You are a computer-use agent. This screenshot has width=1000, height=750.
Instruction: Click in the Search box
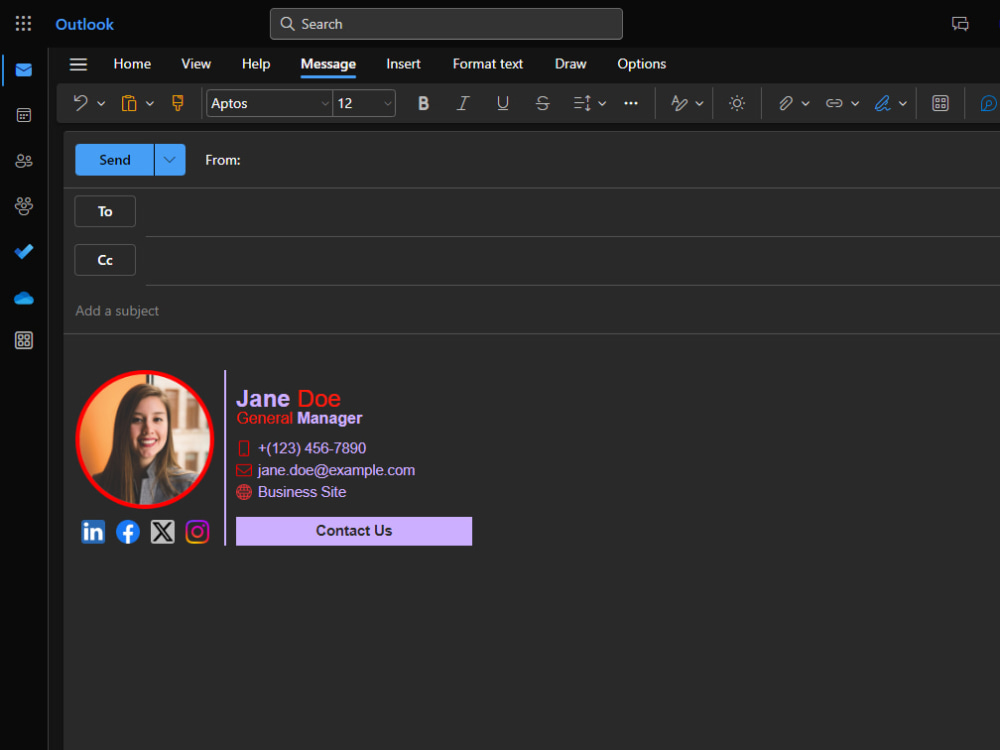[446, 24]
